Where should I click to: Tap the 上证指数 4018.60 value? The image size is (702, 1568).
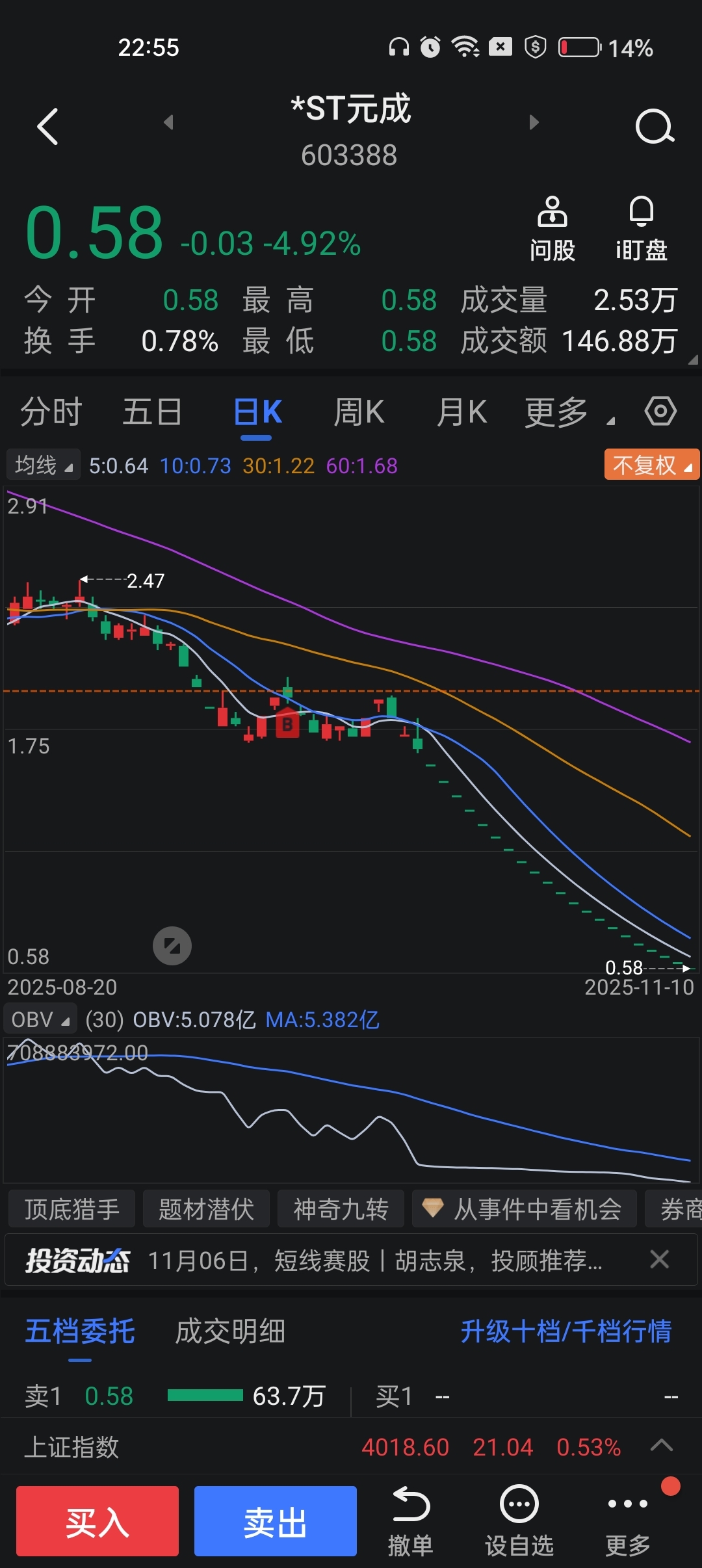click(405, 1447)
